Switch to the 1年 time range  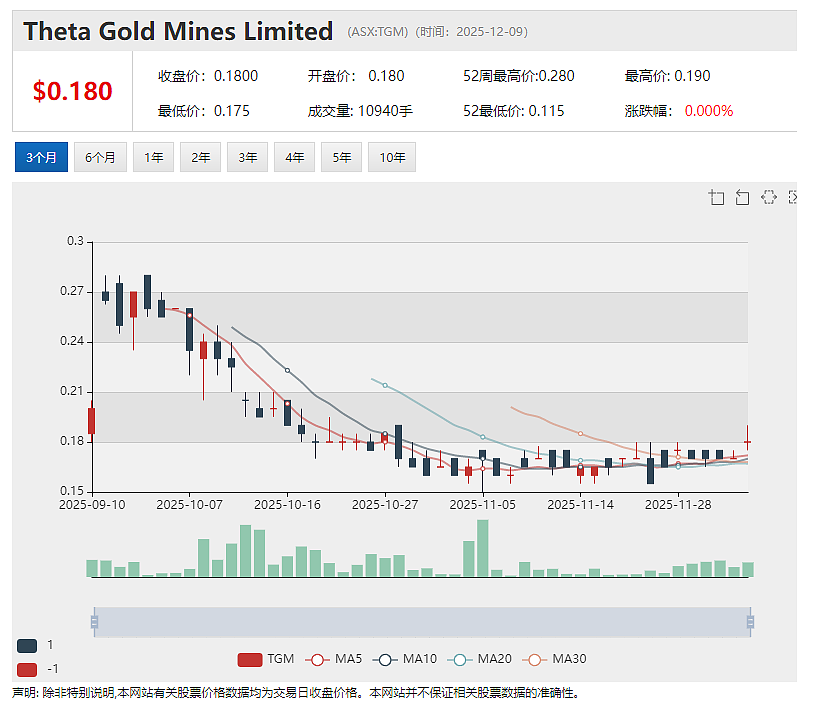tap(153, 157)
